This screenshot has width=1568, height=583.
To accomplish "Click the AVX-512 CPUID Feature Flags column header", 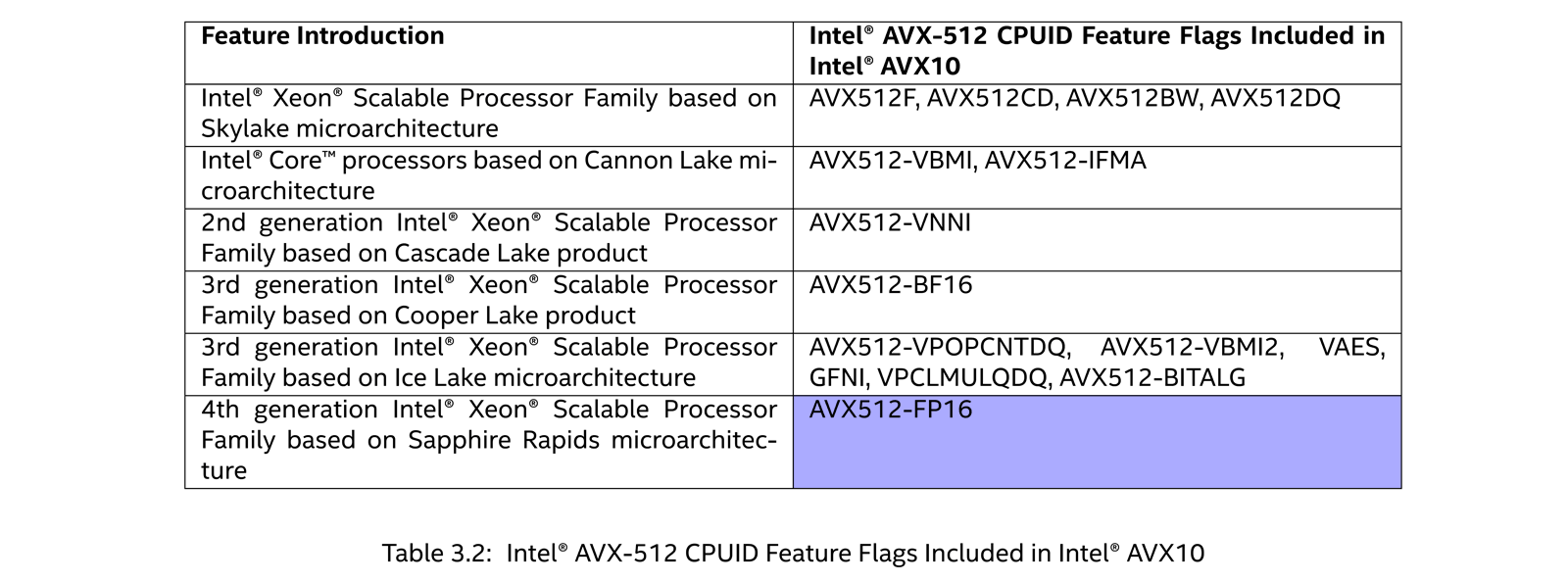I will [x=1096, y=51].
